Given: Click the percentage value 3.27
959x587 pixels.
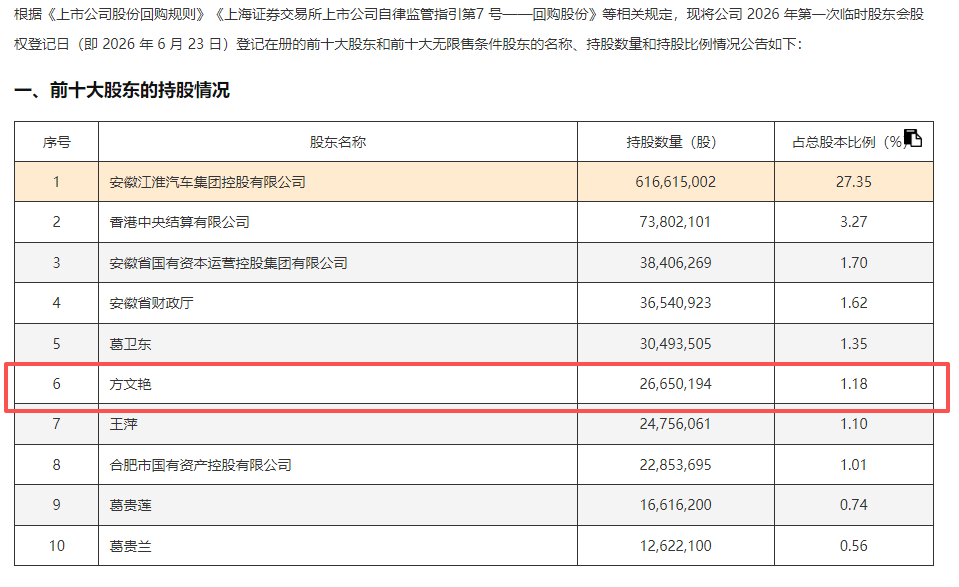Looking at the screenshot, I should 854,222.
